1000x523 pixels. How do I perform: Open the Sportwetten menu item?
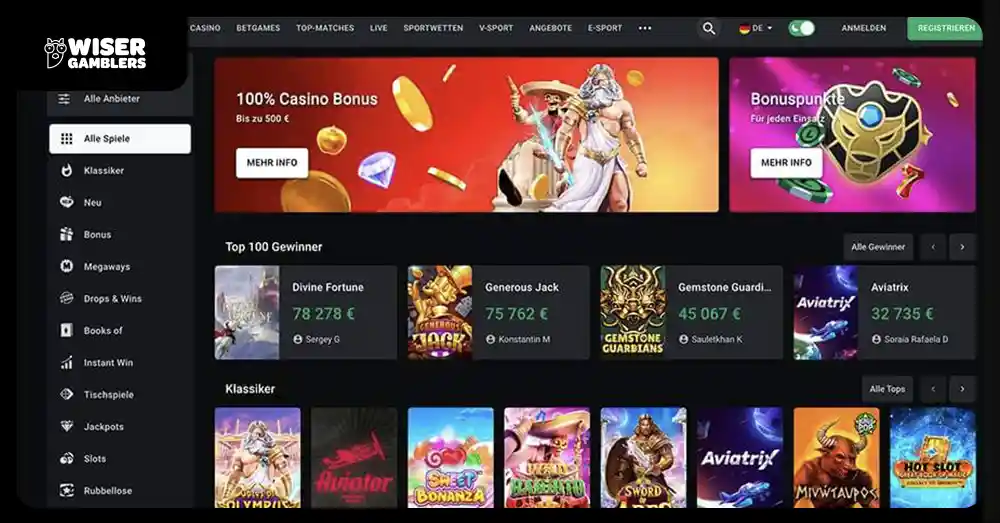pyautogui.click(x=433, y=28)
